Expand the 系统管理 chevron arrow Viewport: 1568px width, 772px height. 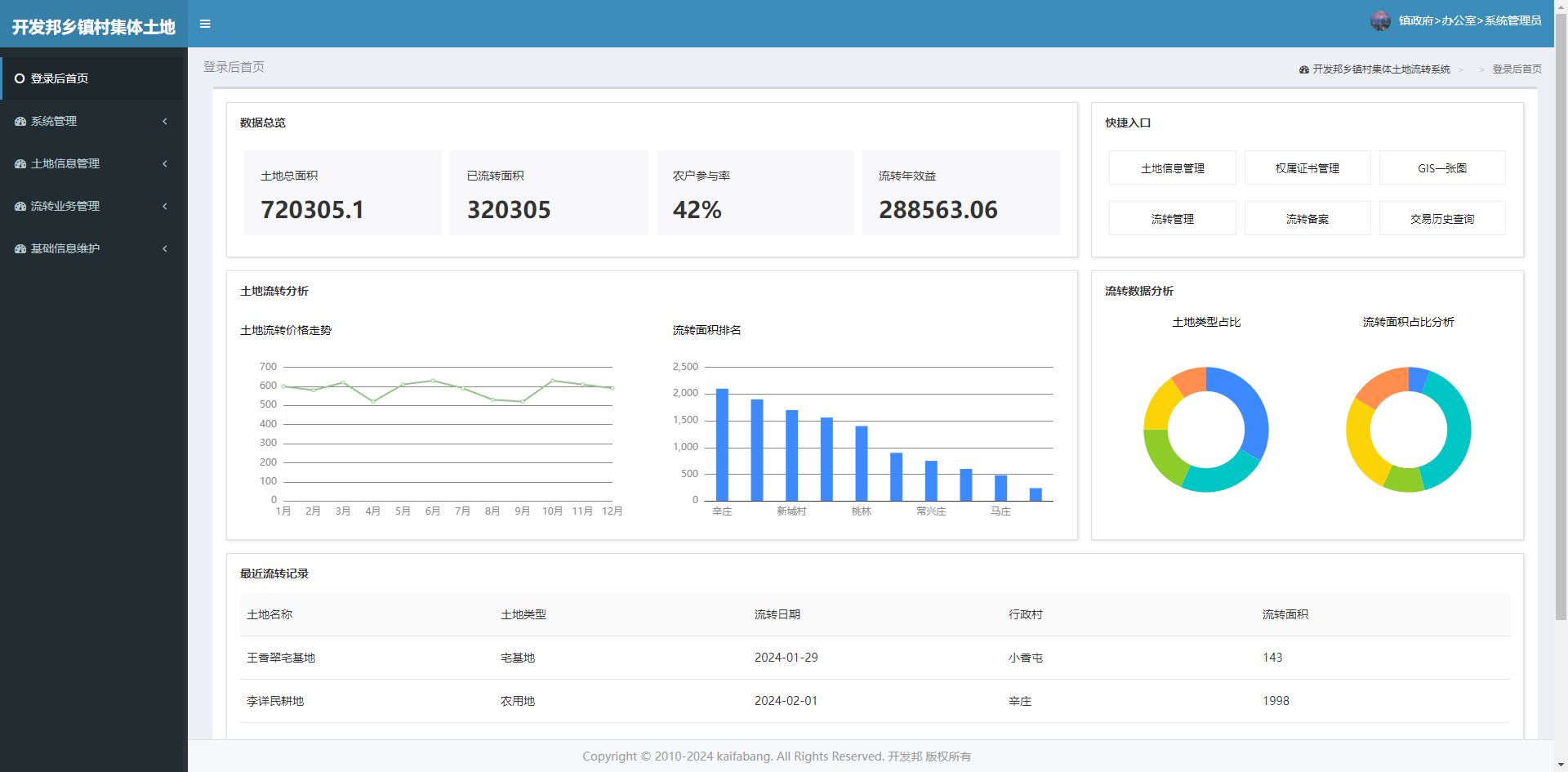point(165,121)
